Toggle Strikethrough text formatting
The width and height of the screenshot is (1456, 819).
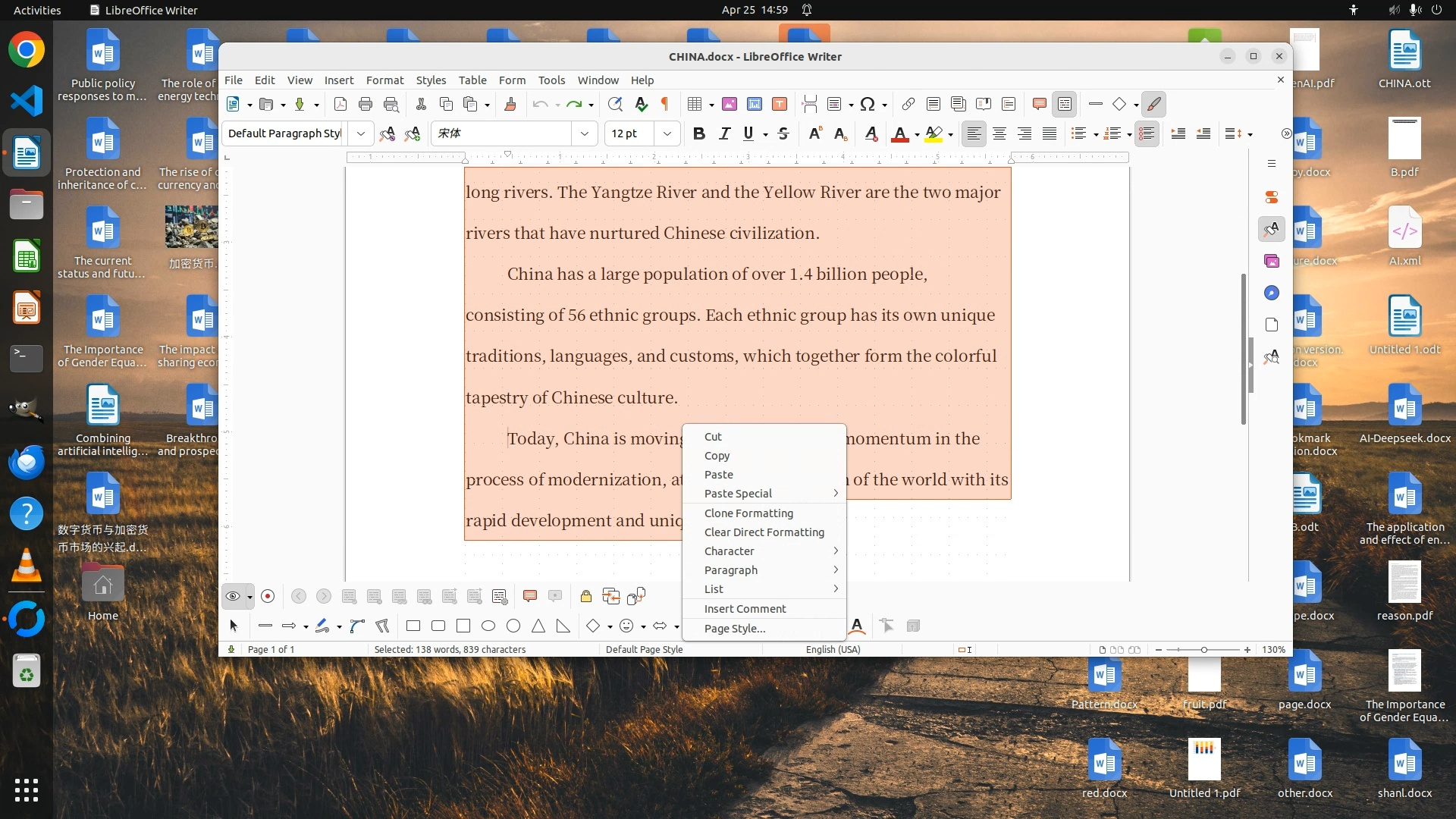point(783,133)
